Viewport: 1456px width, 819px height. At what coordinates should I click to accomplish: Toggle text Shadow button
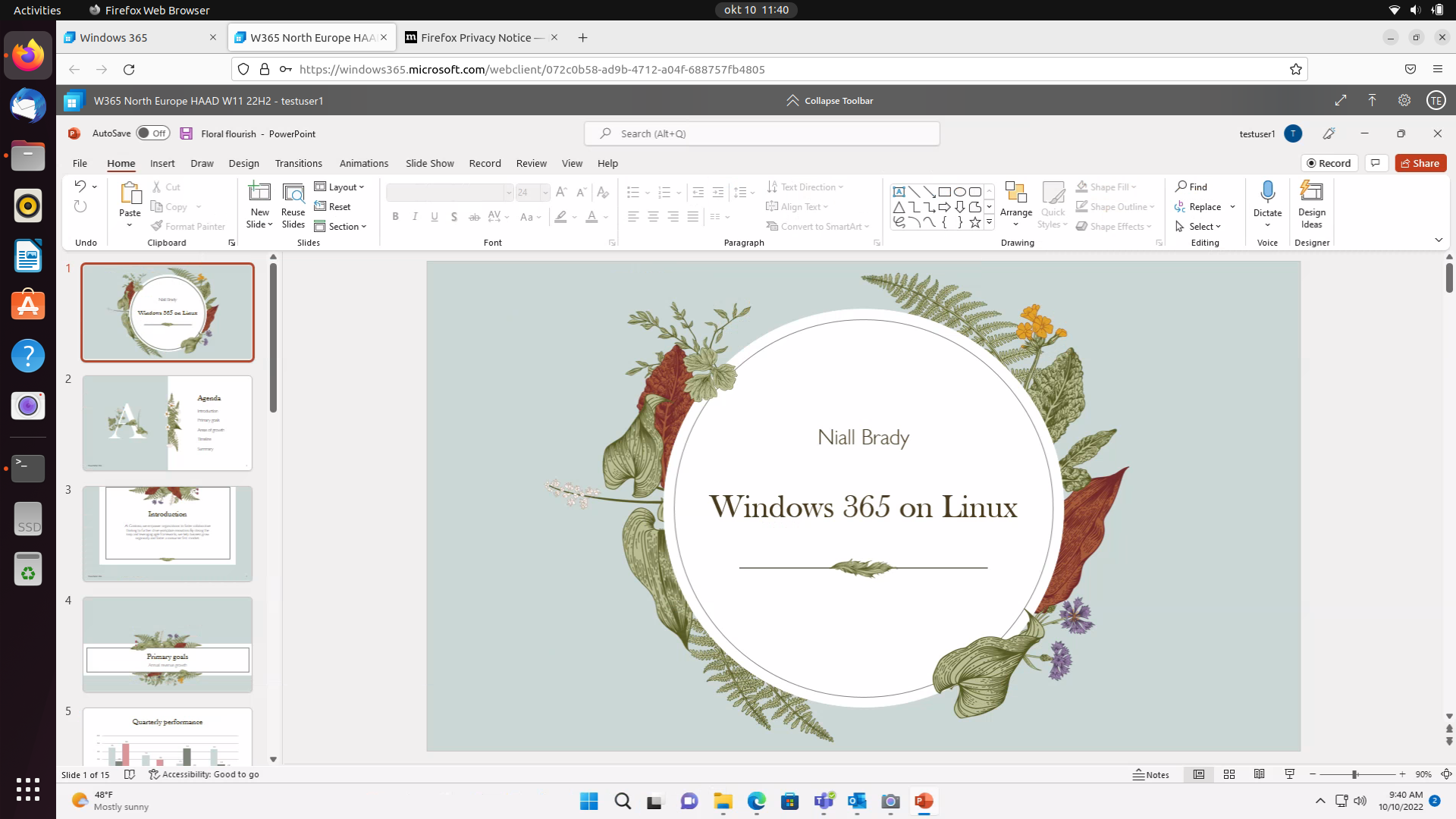click(454, 217)
